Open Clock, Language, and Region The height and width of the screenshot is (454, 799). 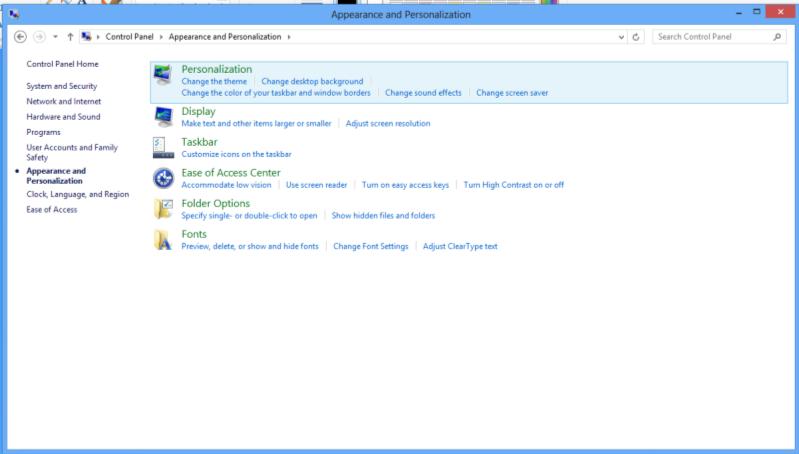pyautogui.click(x=77, y=194)
